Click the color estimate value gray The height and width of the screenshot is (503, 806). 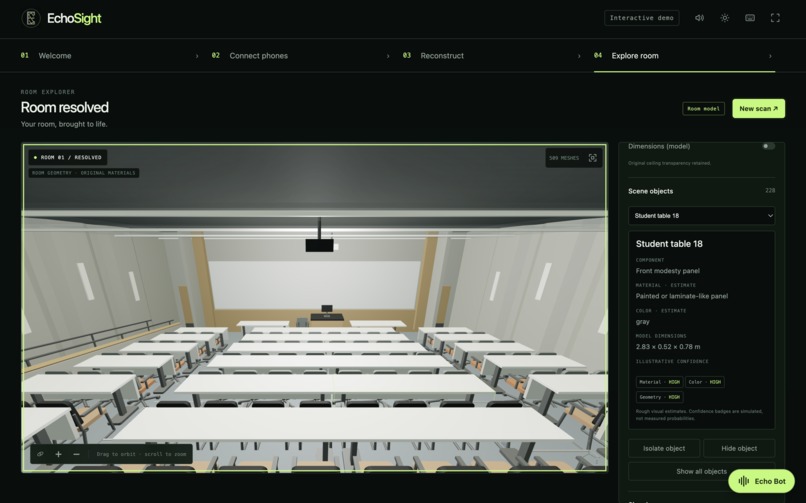click(x=643, y=322)
